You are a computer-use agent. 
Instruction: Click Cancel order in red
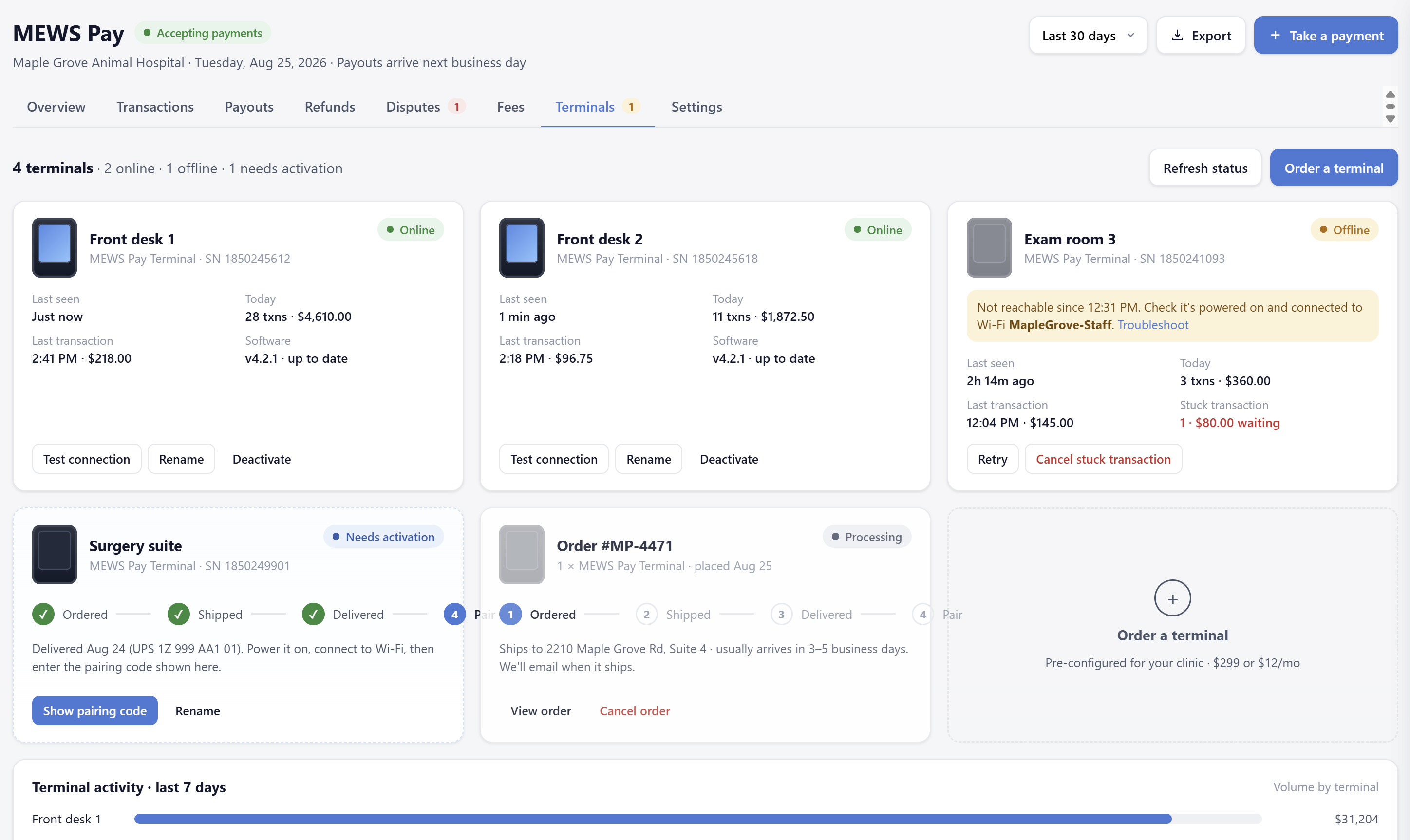click(x=634, y=710)
